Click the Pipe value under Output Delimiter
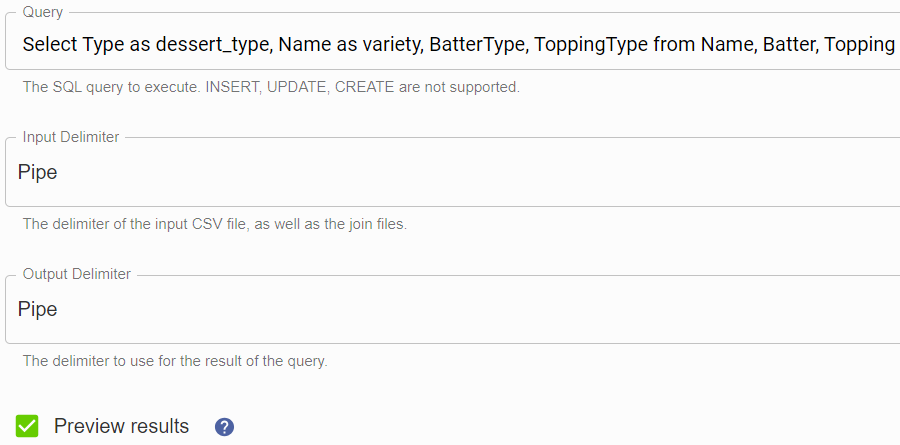This screenshot has height=445, width=900. click(x=37, y=309)
